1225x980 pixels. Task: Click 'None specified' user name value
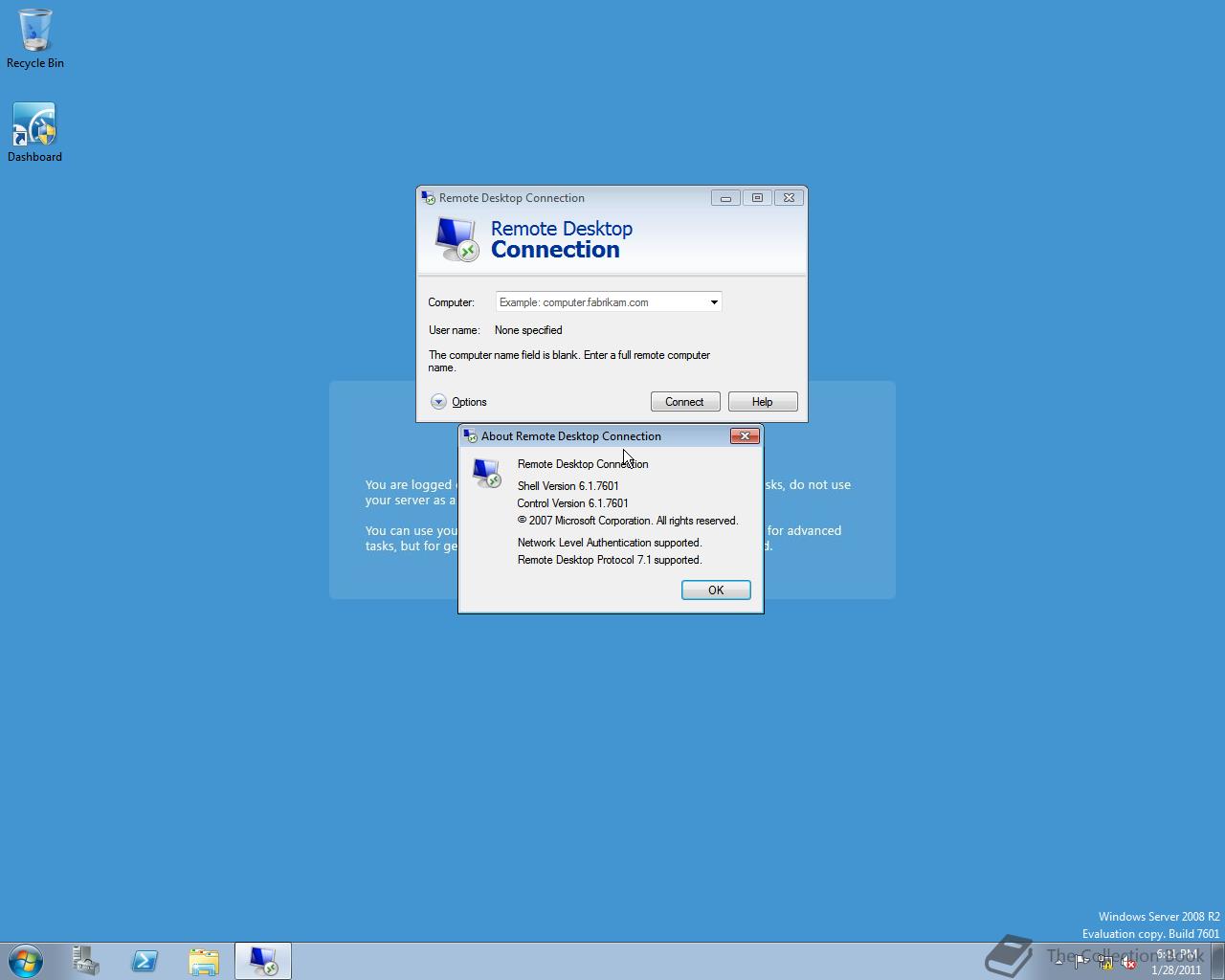tap(528, 330)
